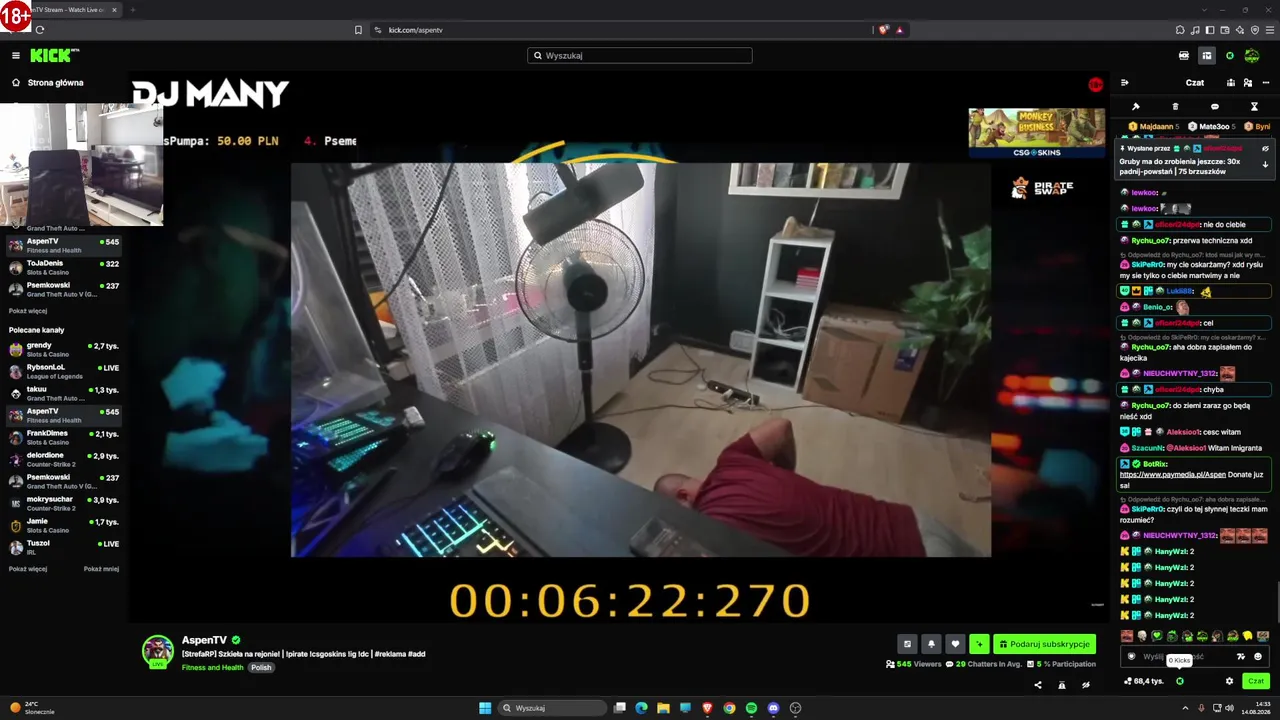Screen dimensions: 1280x720
Task: Open the chat leaderboard podium icon
Action: pos(1231,83)
